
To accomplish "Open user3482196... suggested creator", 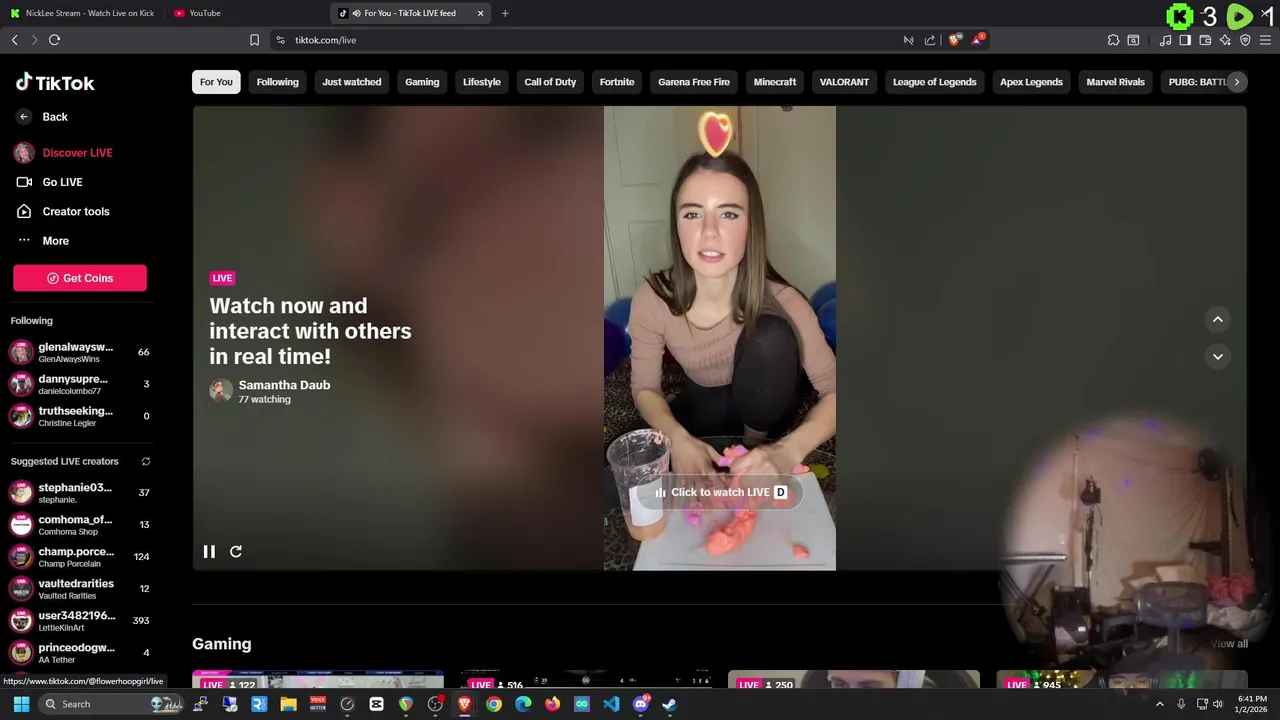I will click(80, 621).
